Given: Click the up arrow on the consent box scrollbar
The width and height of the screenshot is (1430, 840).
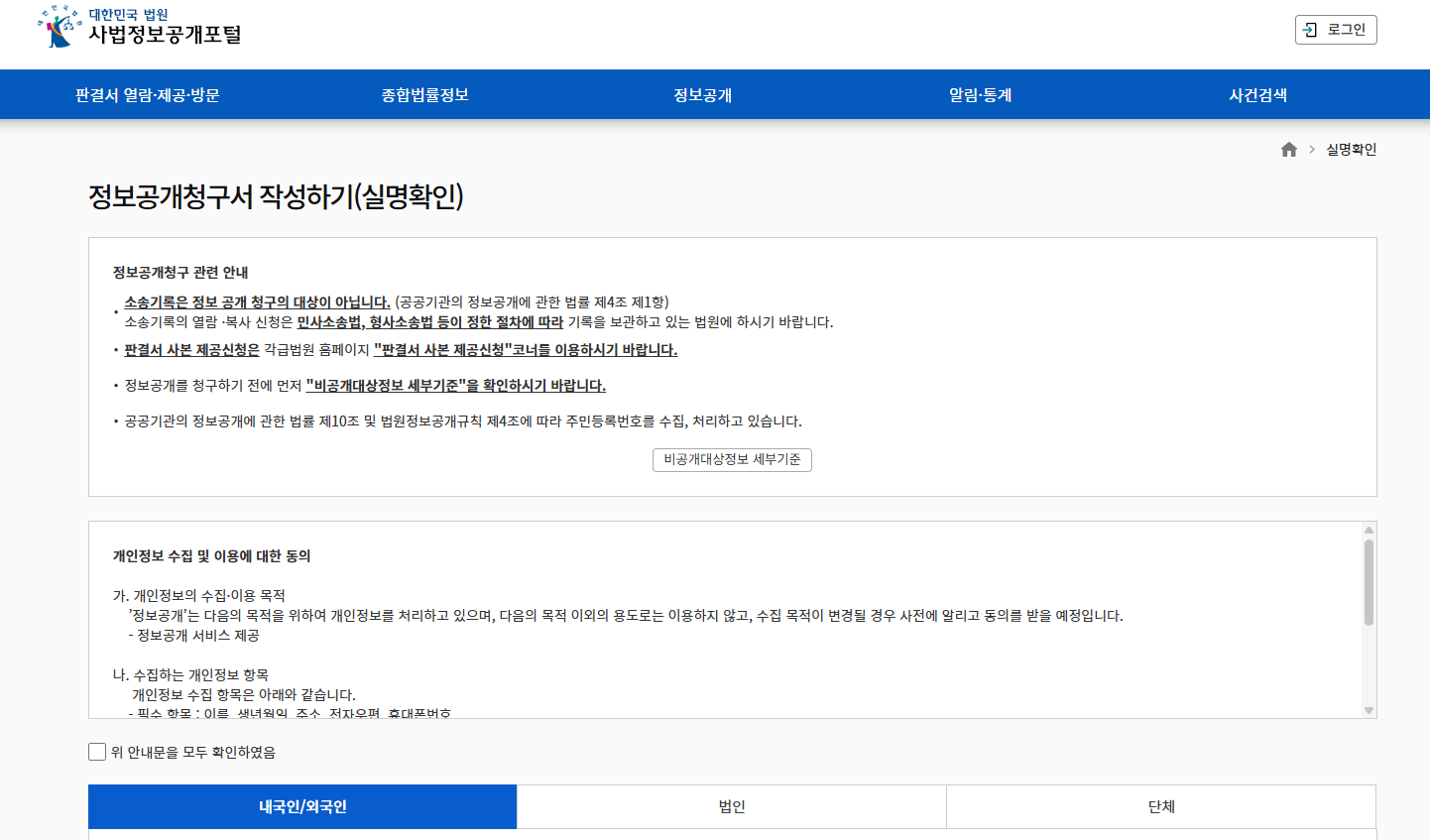Looking at the screenshot, I should [1370, 529].
